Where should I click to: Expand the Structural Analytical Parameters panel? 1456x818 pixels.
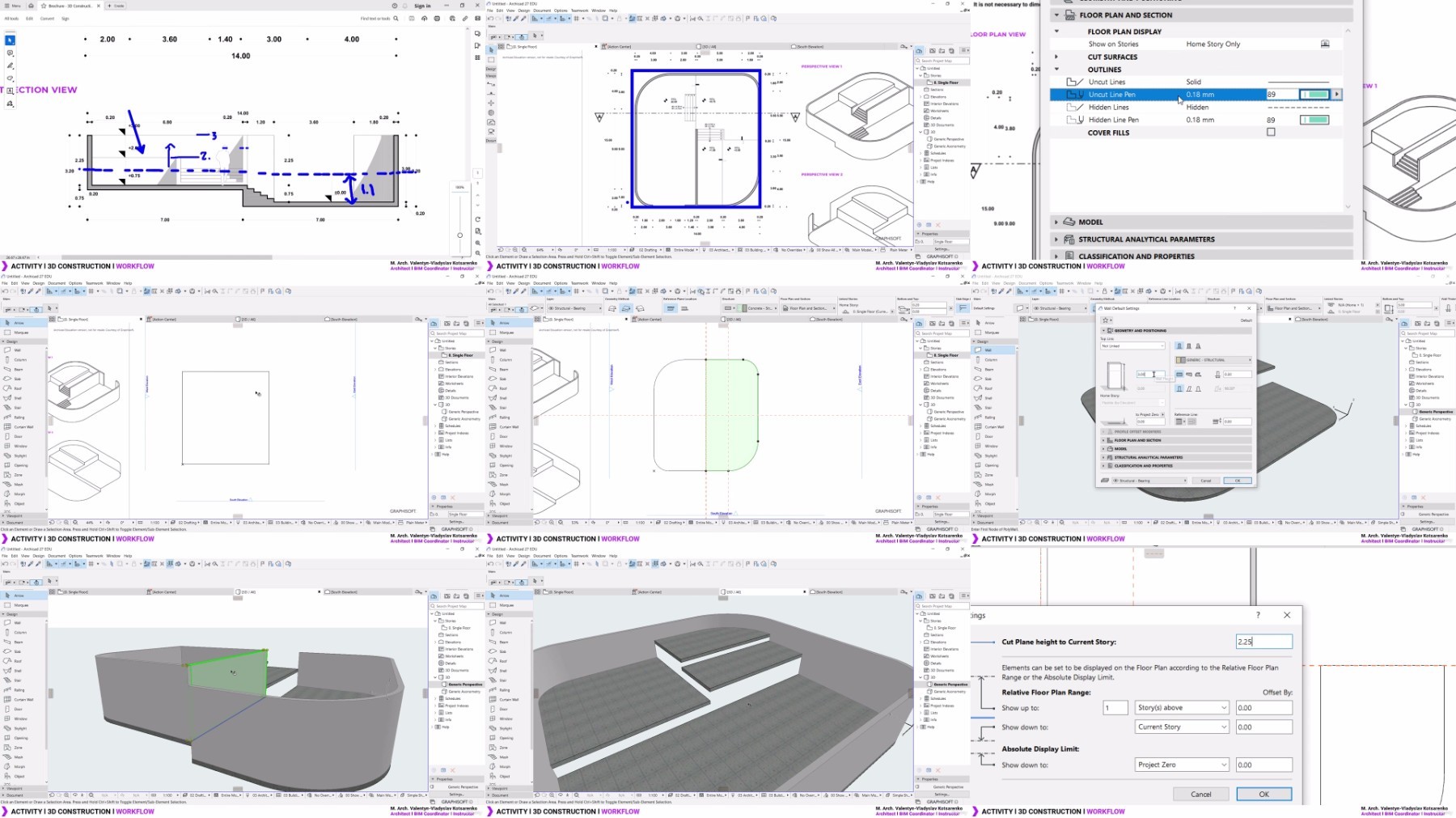tap(1056, 239)
